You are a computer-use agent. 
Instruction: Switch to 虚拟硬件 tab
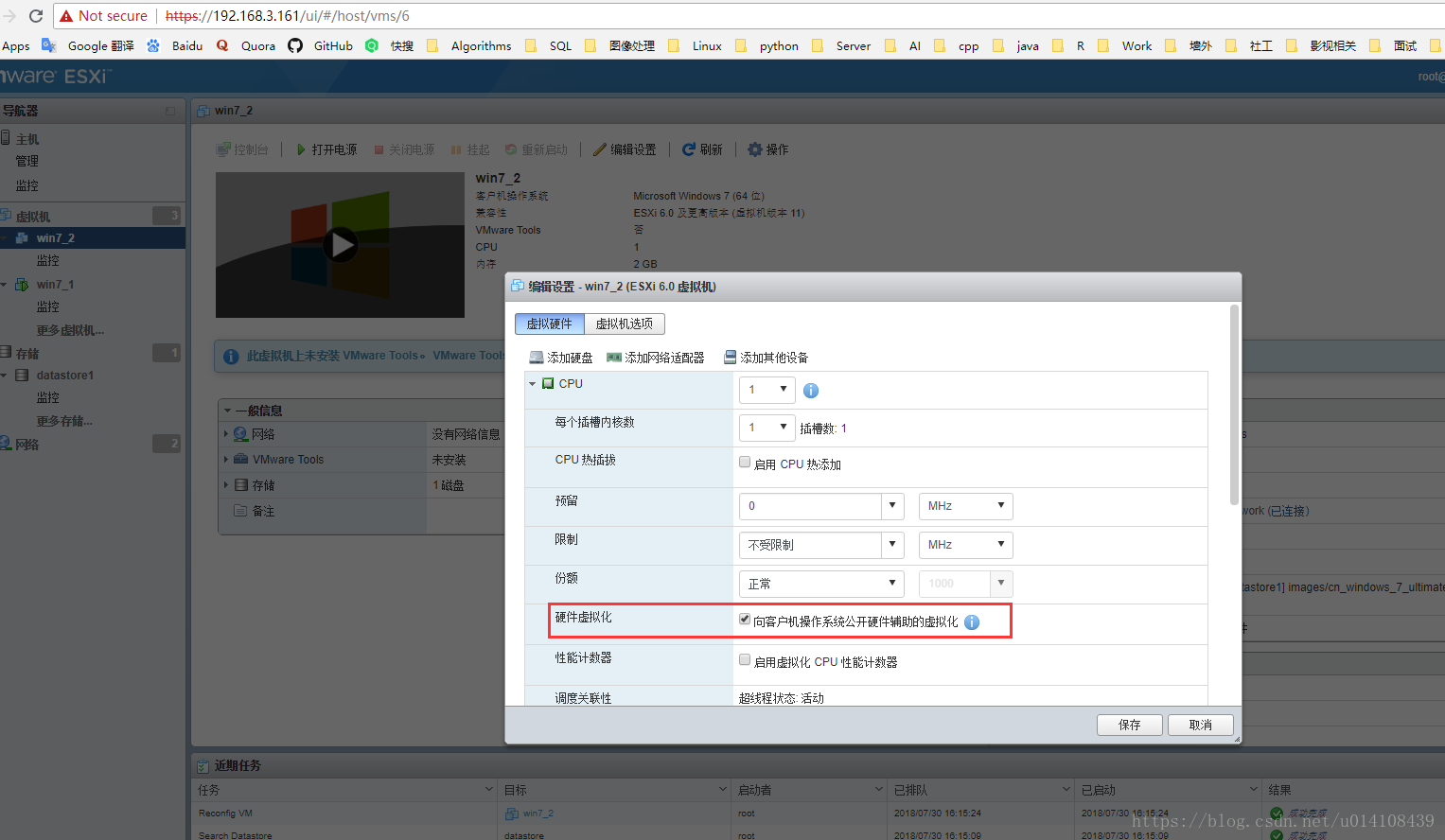(x=550, y=324)
